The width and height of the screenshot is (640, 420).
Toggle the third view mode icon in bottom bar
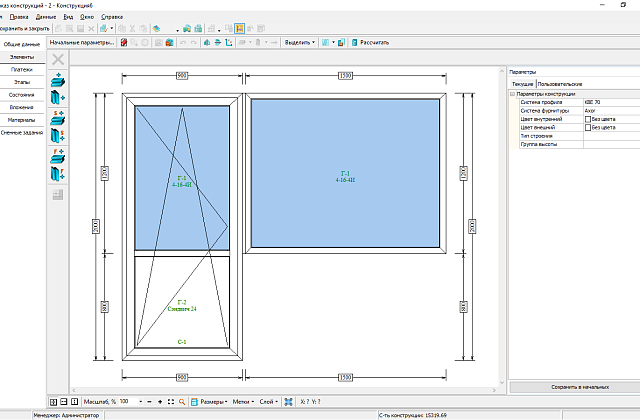pyautogui.click(x=74, y=402)
